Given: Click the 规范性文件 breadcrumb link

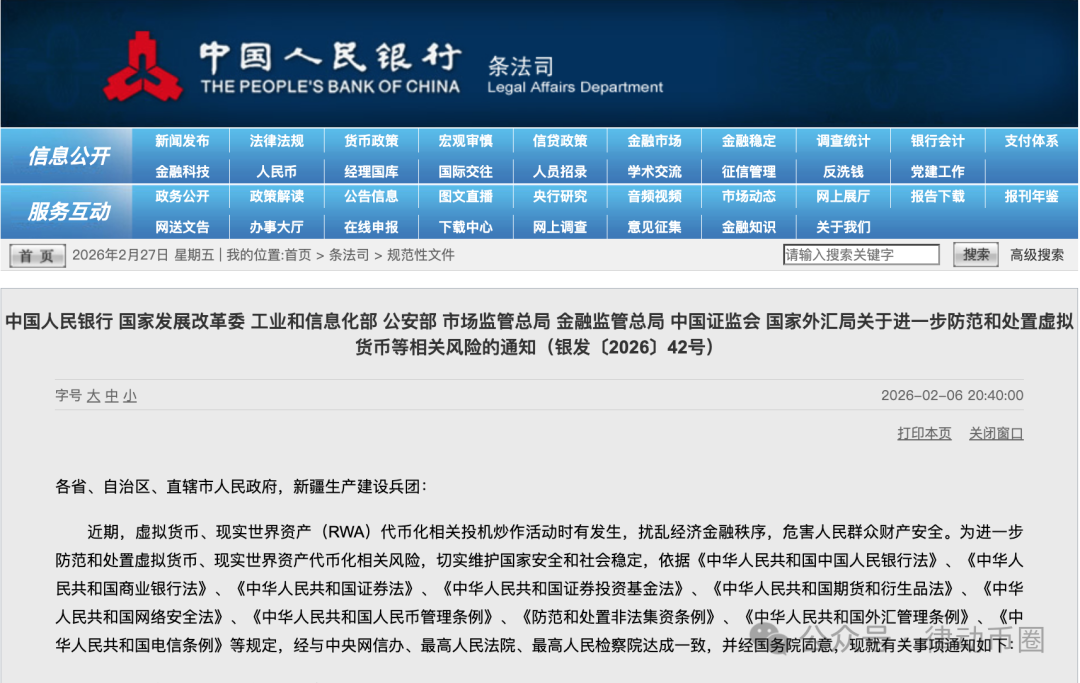Looking at the screenshot, I should pos(421,255).
